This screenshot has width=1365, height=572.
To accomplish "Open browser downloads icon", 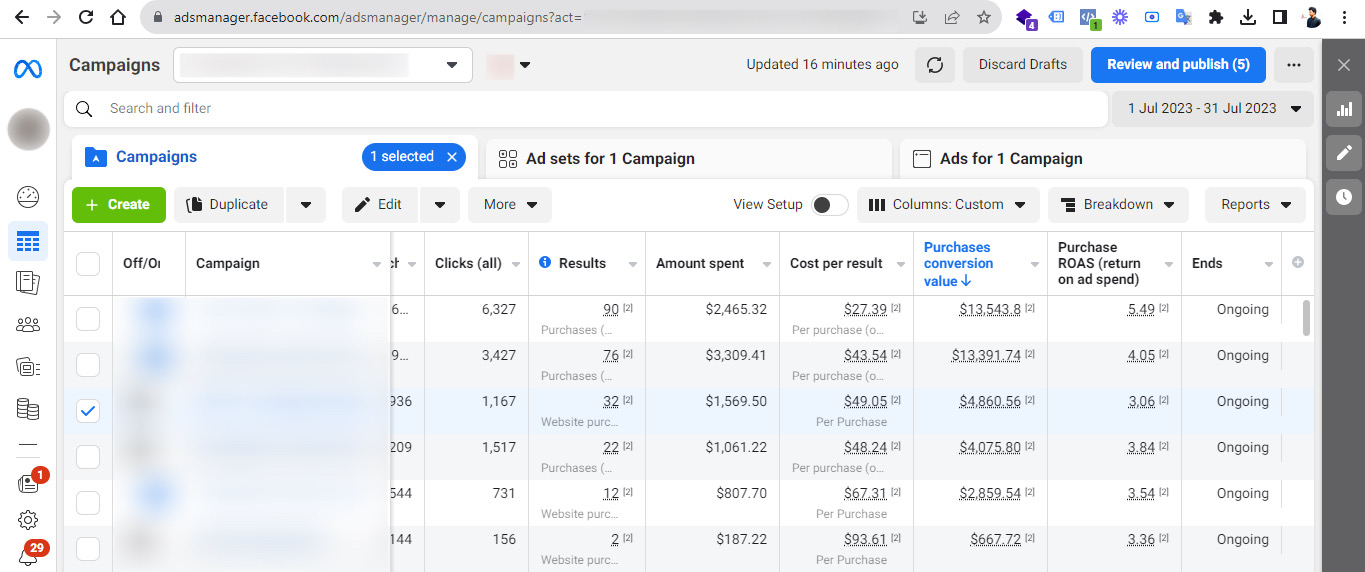I will [x=1247, y=17].
